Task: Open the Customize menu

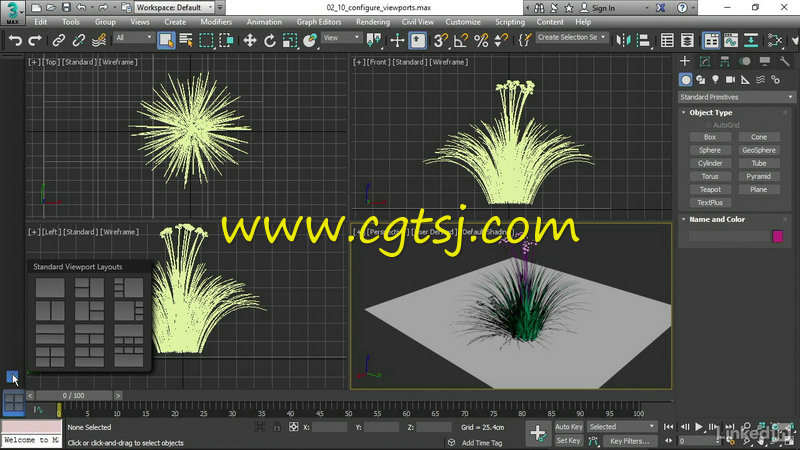Action: point(463,22)
